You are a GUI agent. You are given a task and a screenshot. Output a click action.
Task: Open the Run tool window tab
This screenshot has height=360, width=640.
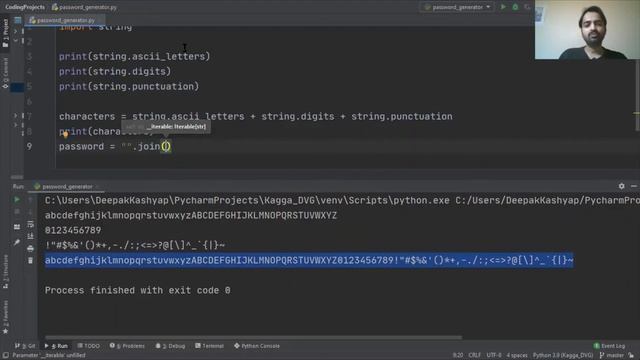coord(56,346)
